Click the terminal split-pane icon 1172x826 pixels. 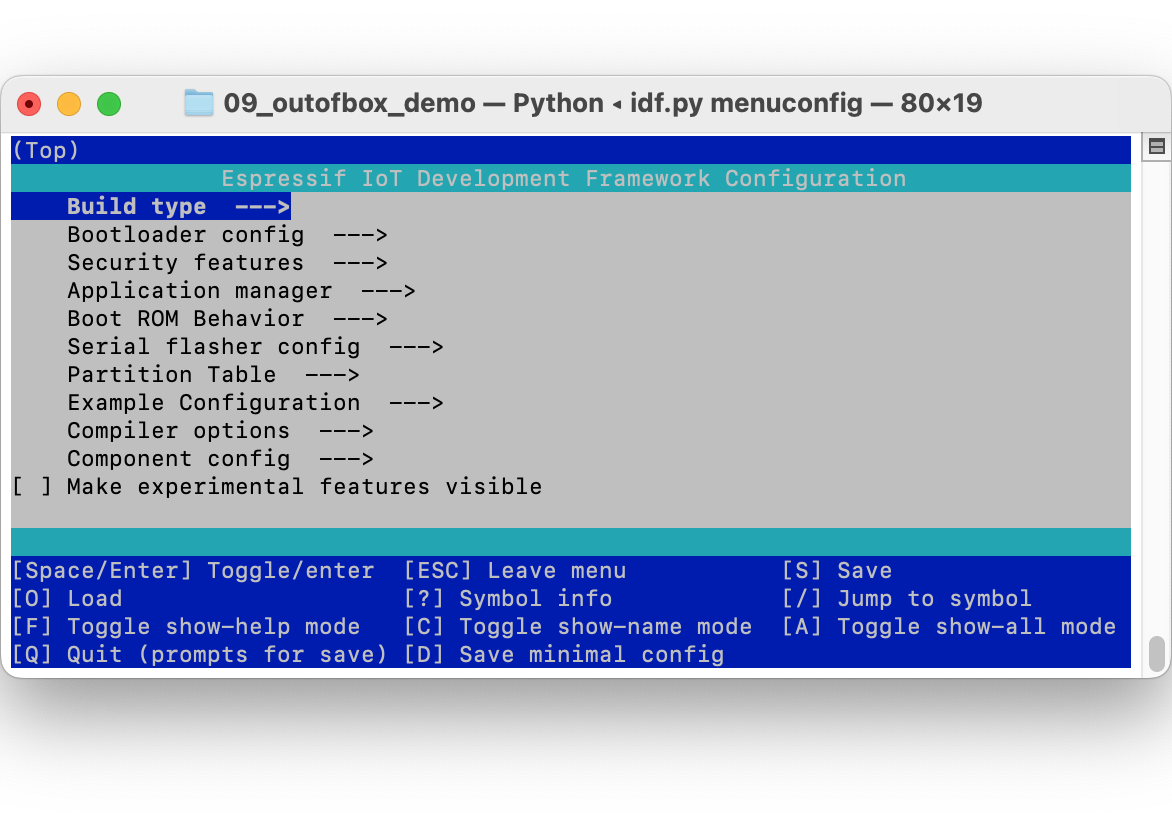[x=1156, y=147]
